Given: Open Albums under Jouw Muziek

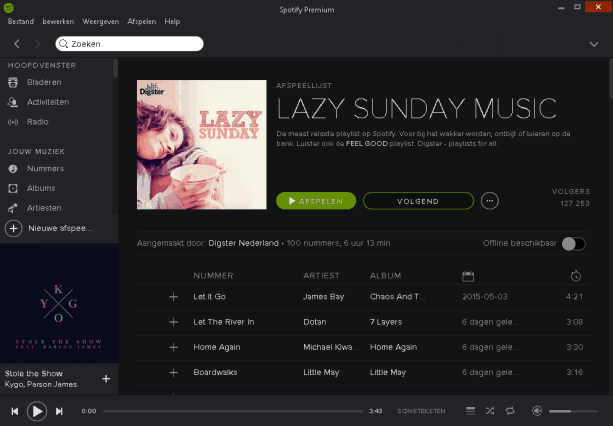Looking at the screenshot, I should coord(41,188).
